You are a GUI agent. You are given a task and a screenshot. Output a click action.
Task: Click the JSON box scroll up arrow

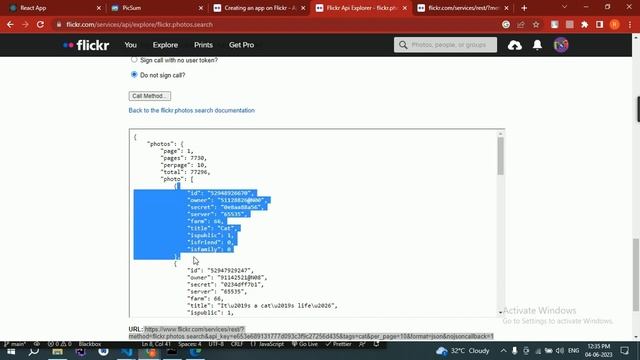pyautogui.click(x=500, y=133)
